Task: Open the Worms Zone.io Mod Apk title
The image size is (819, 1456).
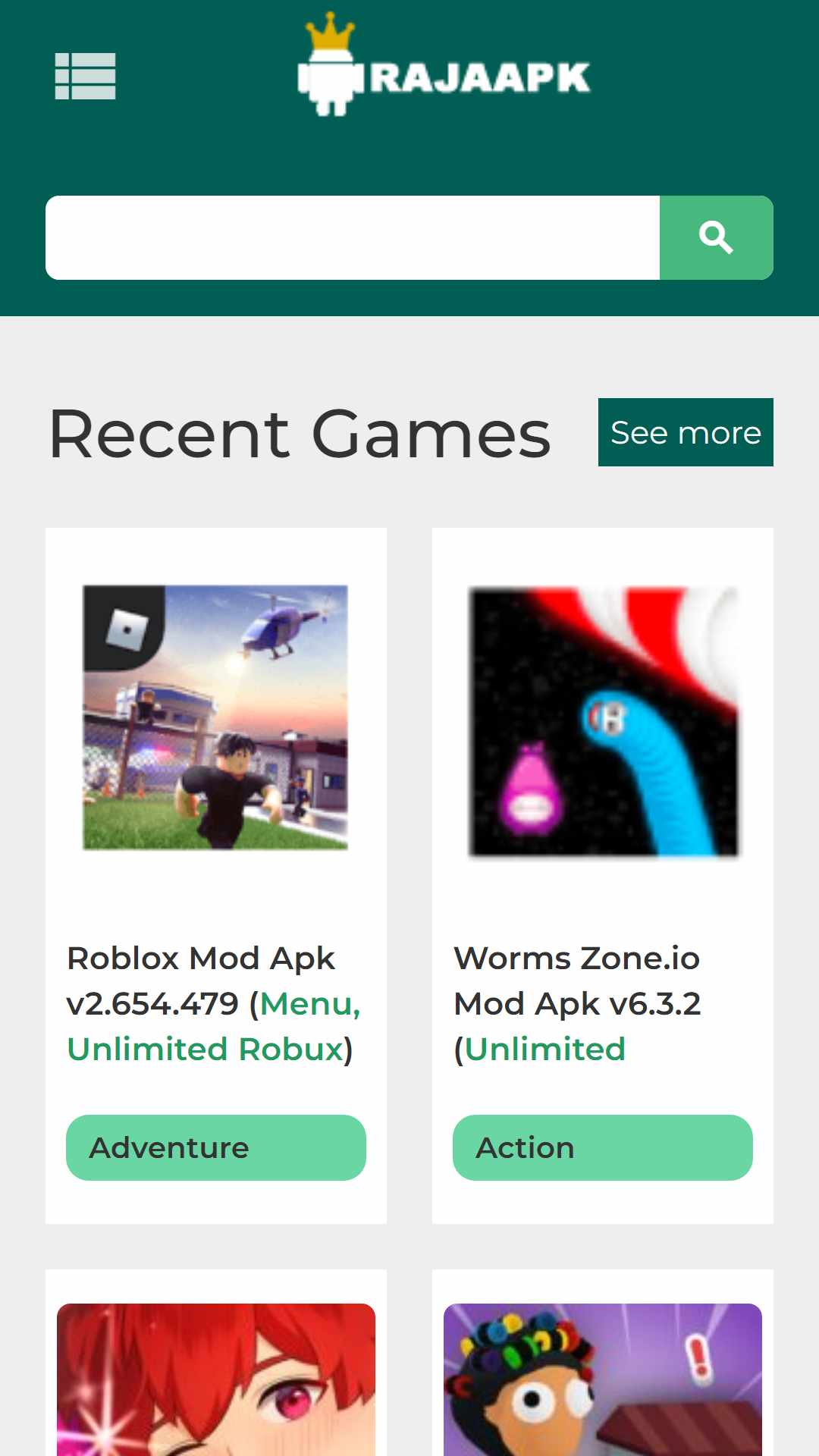Action: tap(577, 1003)
